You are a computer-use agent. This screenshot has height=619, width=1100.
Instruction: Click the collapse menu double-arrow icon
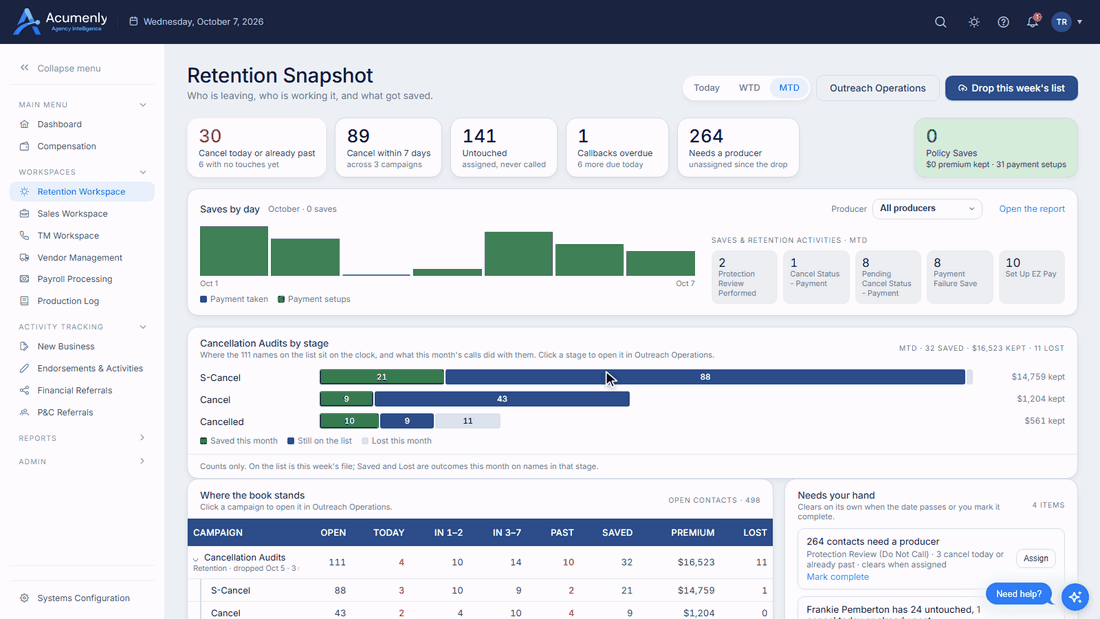[x=25, y=68]
